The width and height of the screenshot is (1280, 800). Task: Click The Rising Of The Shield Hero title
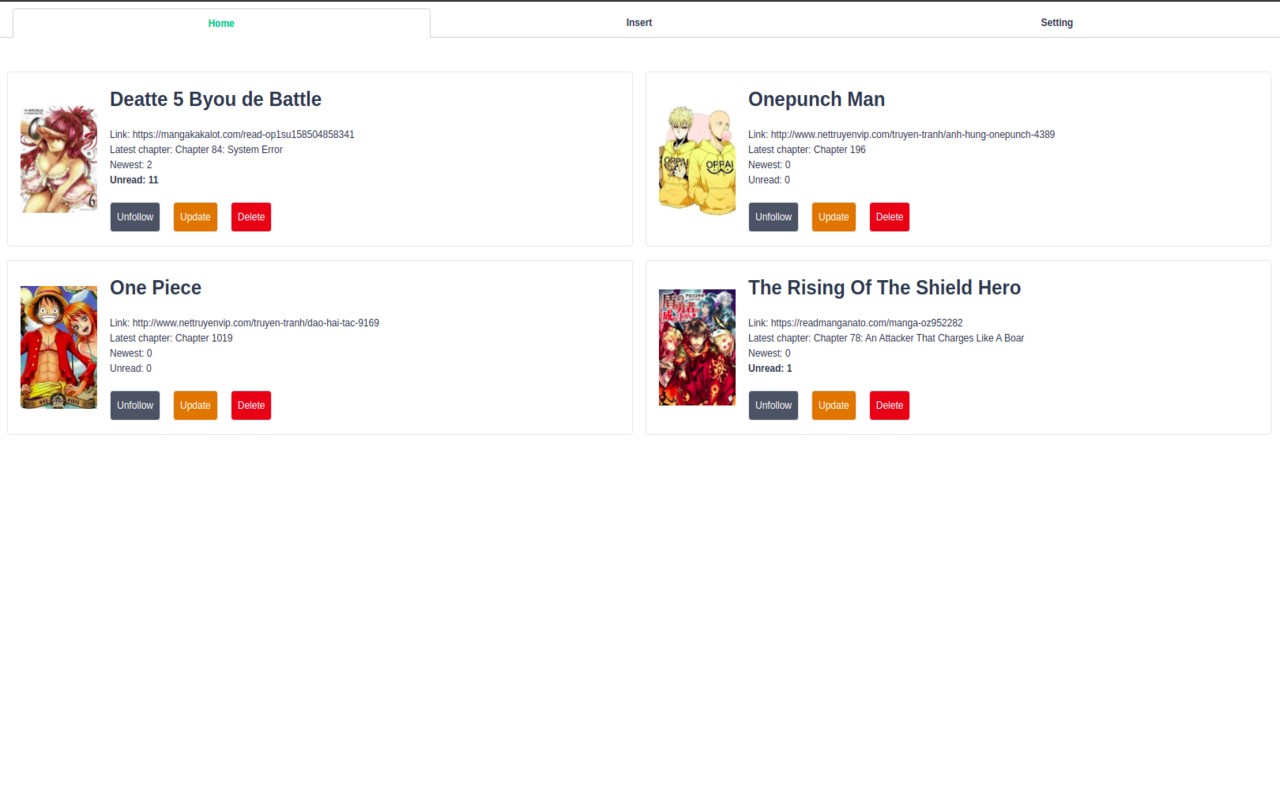[884, 287]
